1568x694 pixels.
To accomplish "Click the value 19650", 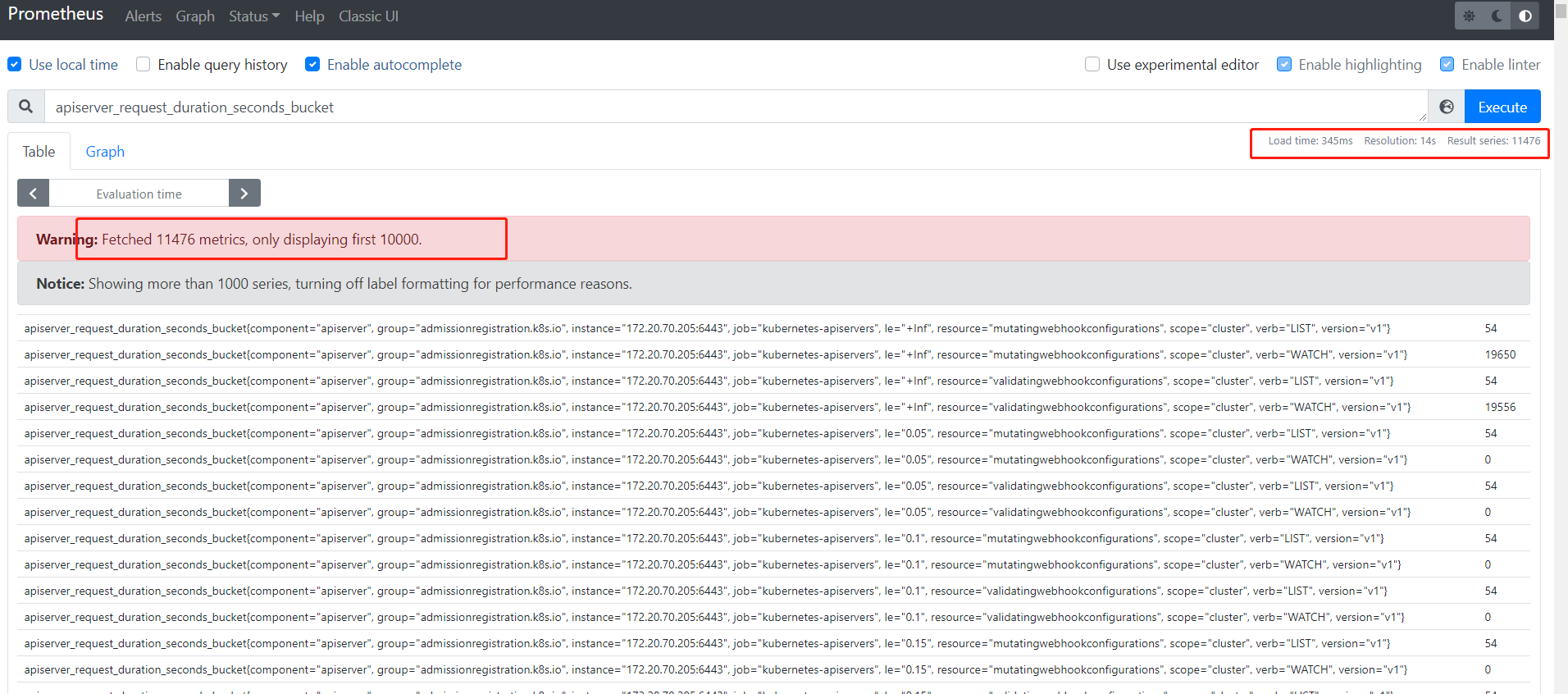I will point(1500,354).
